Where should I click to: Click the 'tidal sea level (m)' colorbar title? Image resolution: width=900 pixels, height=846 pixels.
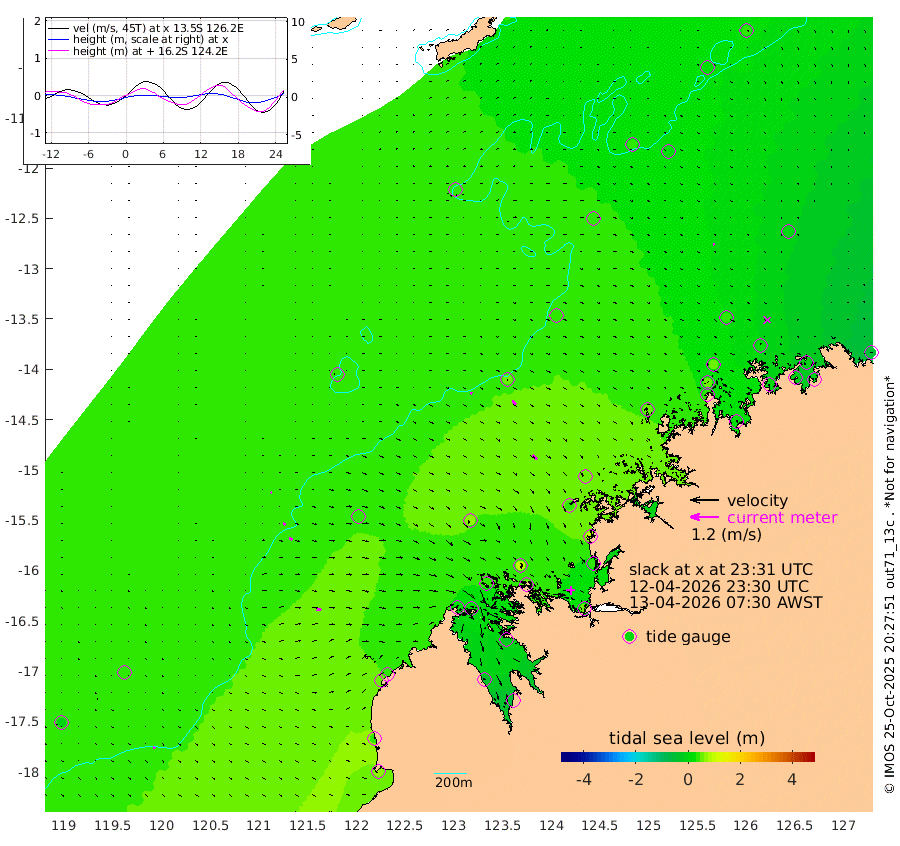pos(687,738)
